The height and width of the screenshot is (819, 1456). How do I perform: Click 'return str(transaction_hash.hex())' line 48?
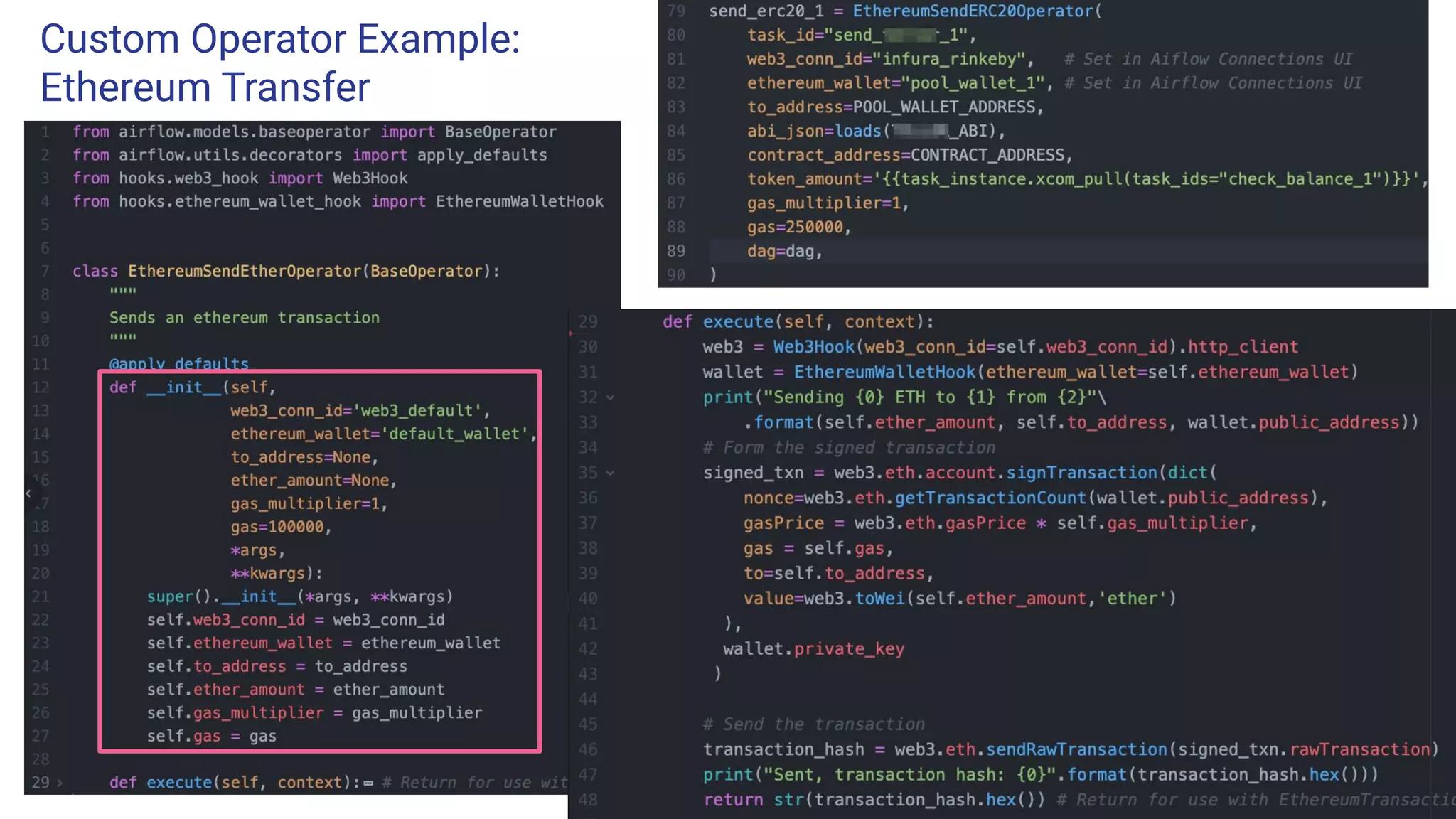coord(874,800)
